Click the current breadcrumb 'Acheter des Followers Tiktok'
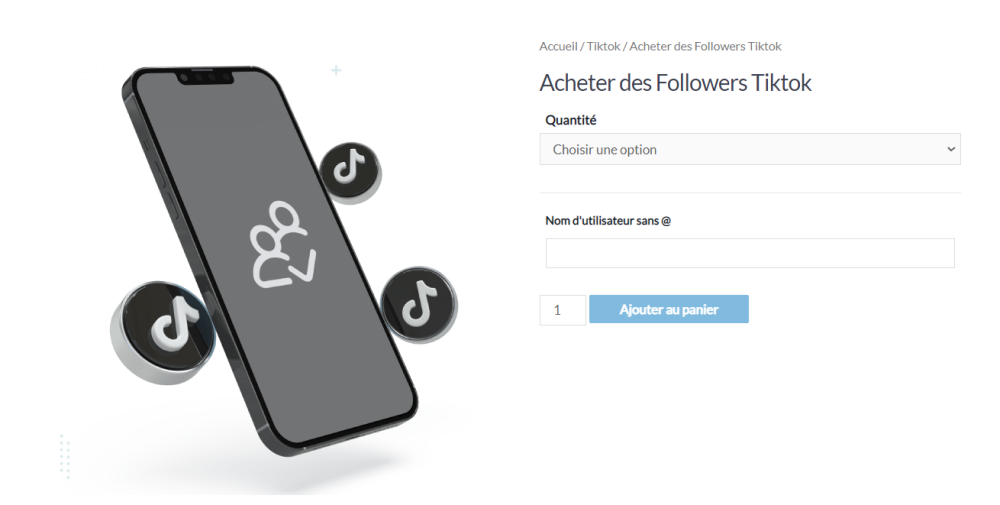 [x=705, y=46]
